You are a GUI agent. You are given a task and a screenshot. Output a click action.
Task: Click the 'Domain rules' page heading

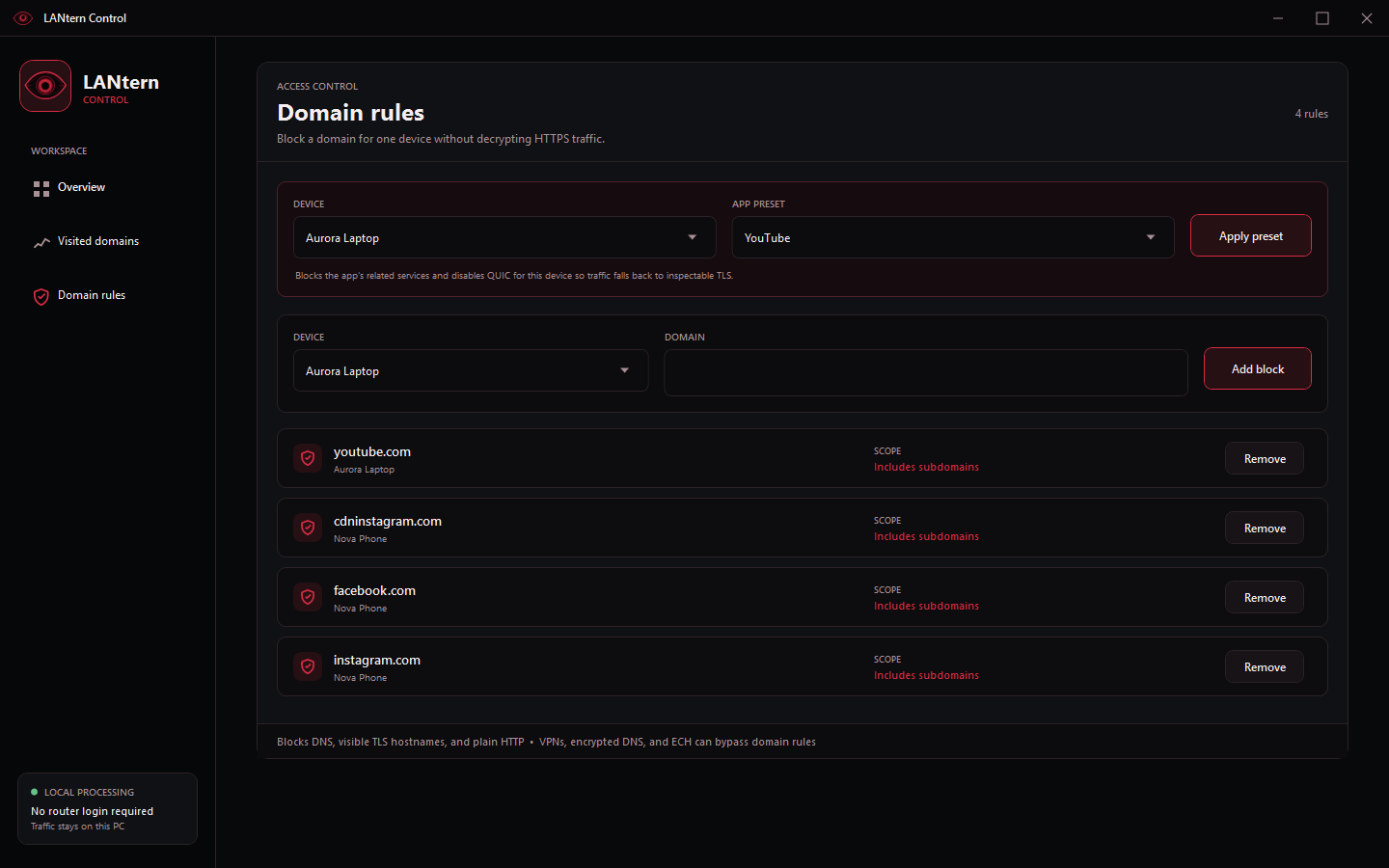pyautogui.click(x=350, y=113)
